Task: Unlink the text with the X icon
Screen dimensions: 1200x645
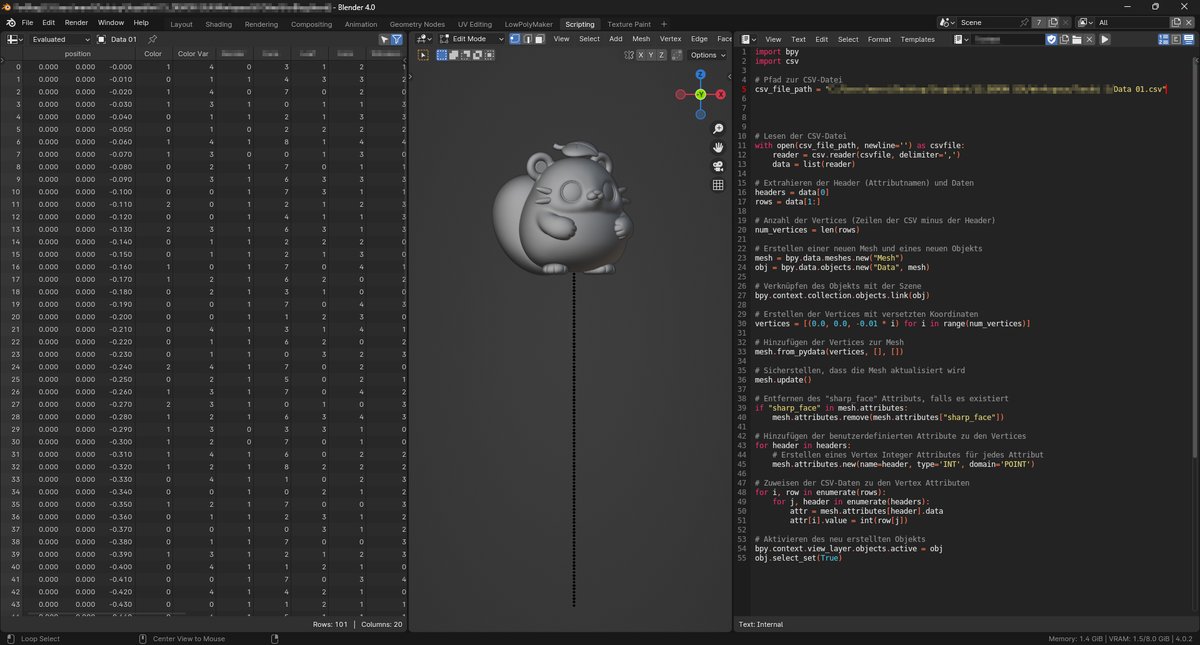Action: coord(1089,39)
